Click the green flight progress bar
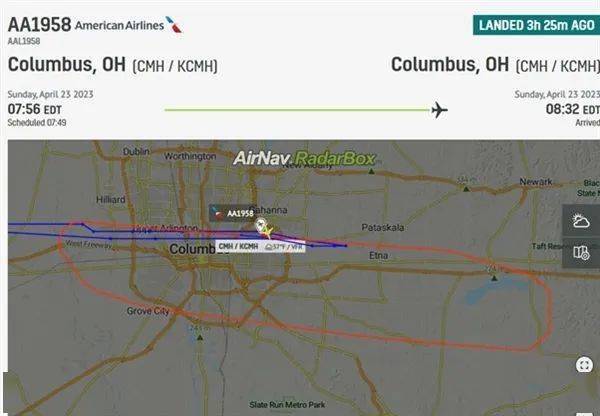 (x=297, y=110)
